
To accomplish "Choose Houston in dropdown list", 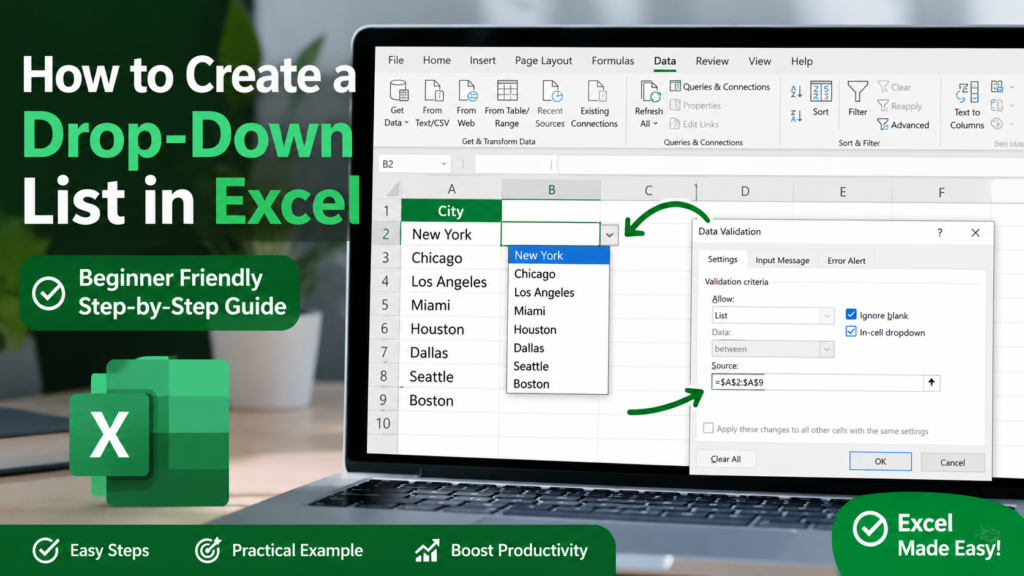I will 558,330.
